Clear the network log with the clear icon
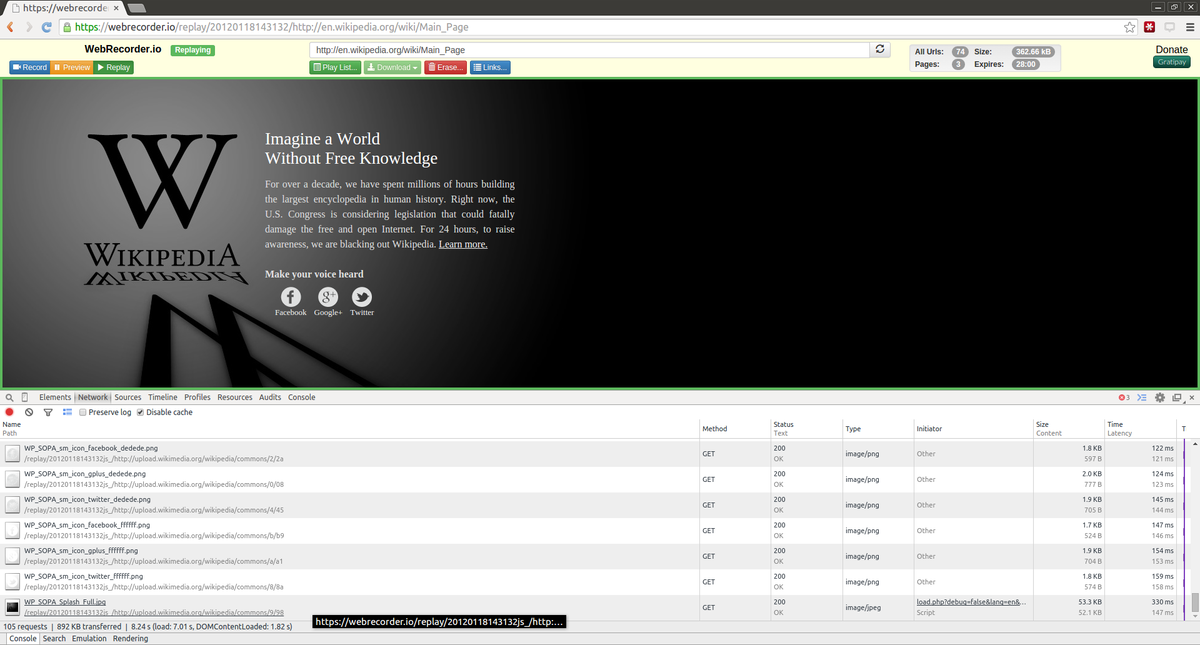1200x645 pixels. [x=29, y=412]
